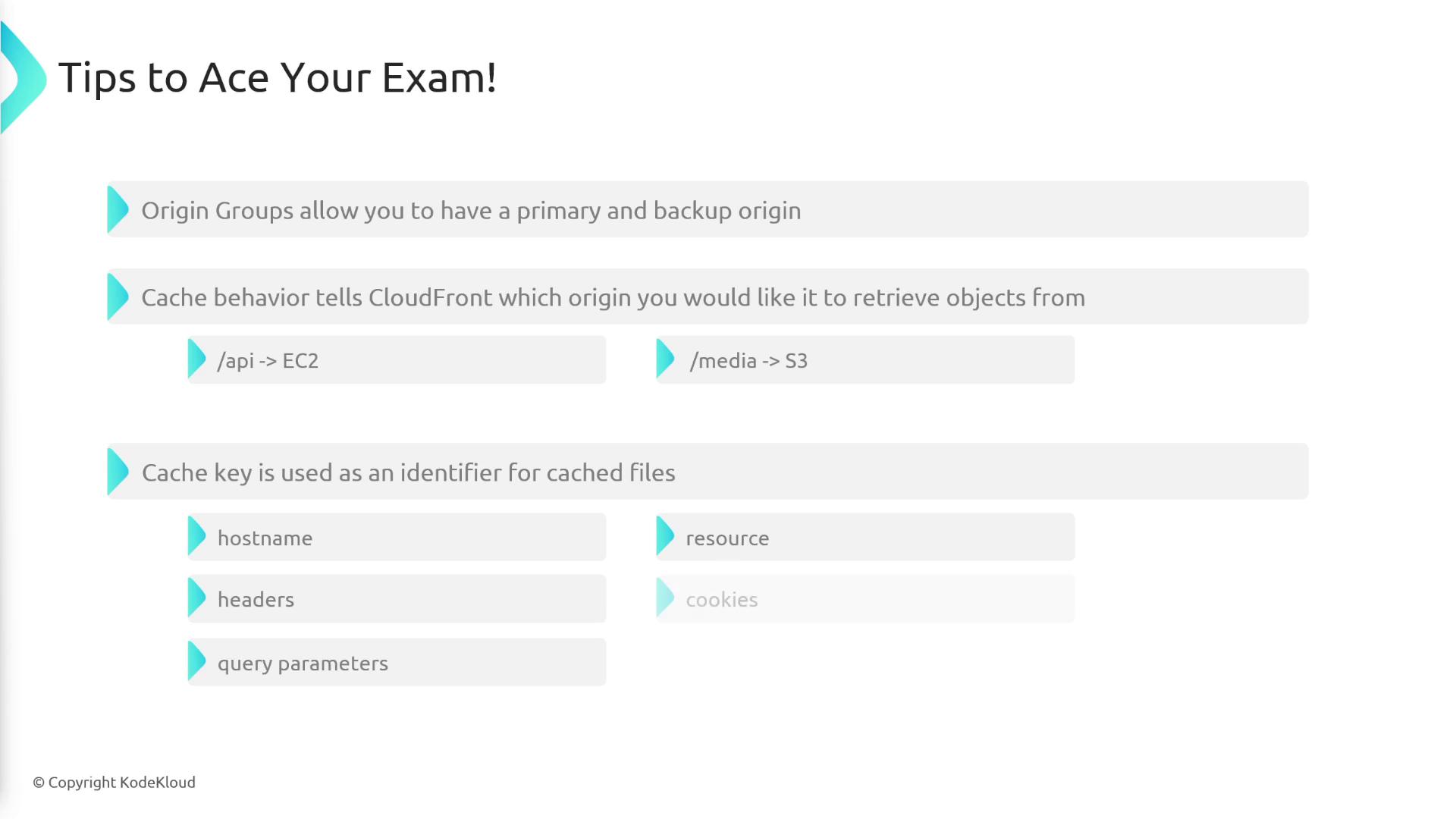1456x819 pixels.
Task: Click the Copyright KodeKloud footer text
Action: 115,783
